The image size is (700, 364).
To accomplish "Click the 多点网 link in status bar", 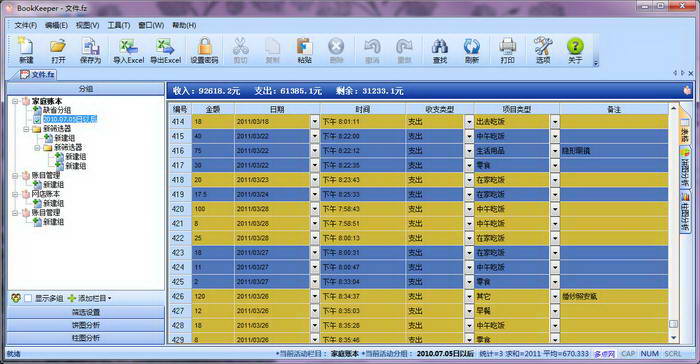I will pyautogui.click(x=604, y=354).
